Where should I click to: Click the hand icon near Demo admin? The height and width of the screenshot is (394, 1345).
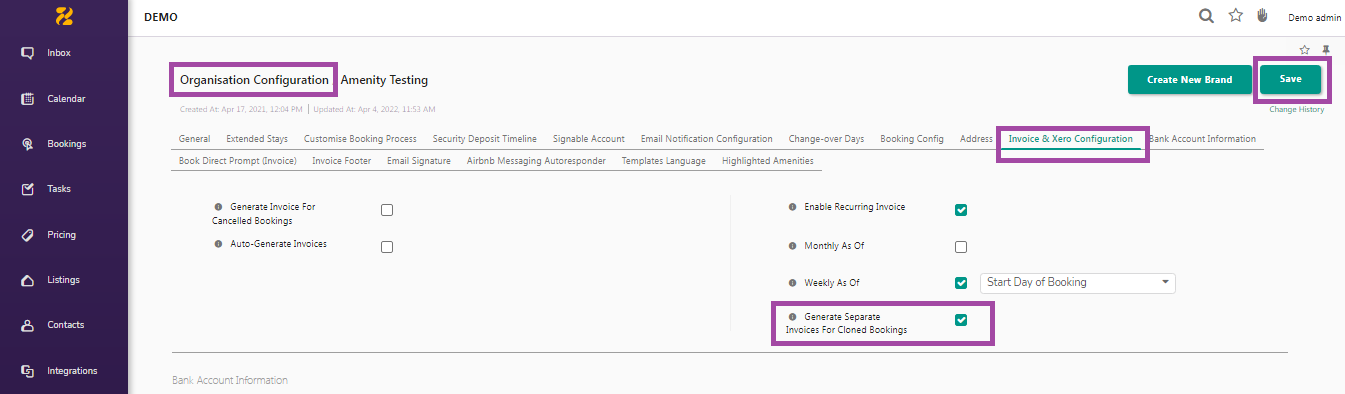(x=1262, y=16)
